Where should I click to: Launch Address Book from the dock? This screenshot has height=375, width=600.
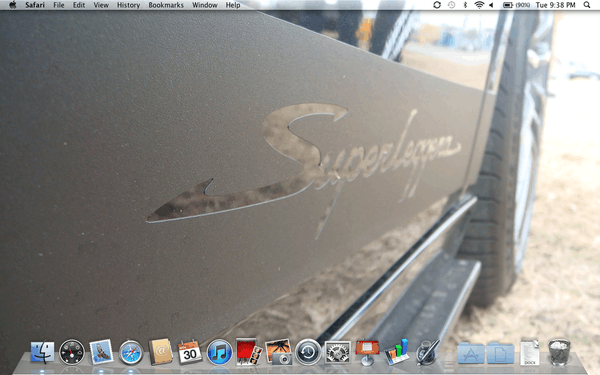(160, 351)
